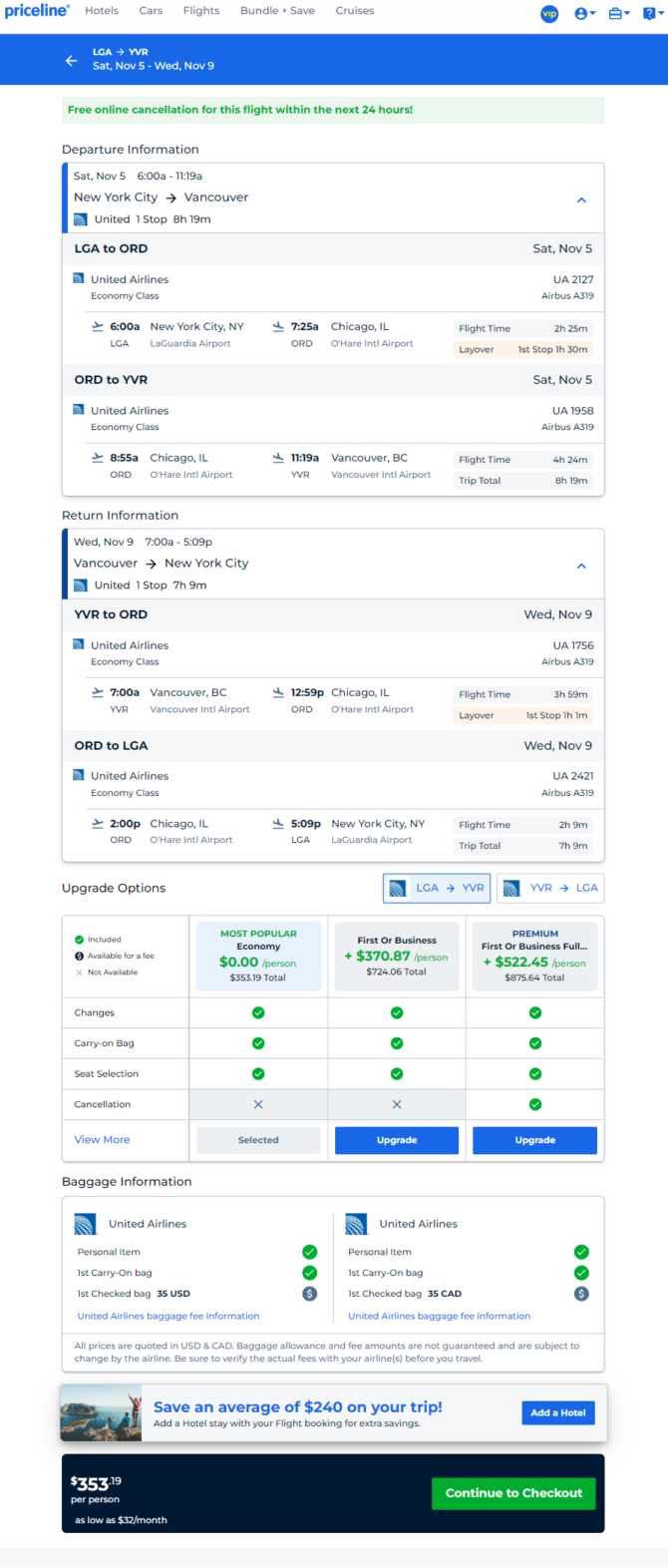Open the VIP badge icon

(548, 13)
